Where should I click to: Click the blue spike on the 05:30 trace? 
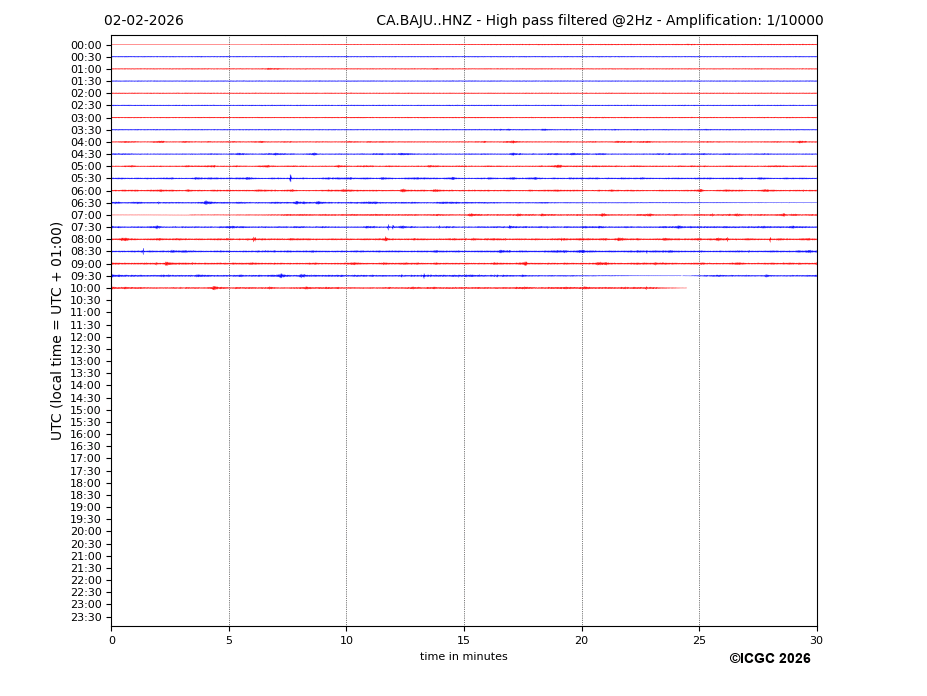pos(291,178)
